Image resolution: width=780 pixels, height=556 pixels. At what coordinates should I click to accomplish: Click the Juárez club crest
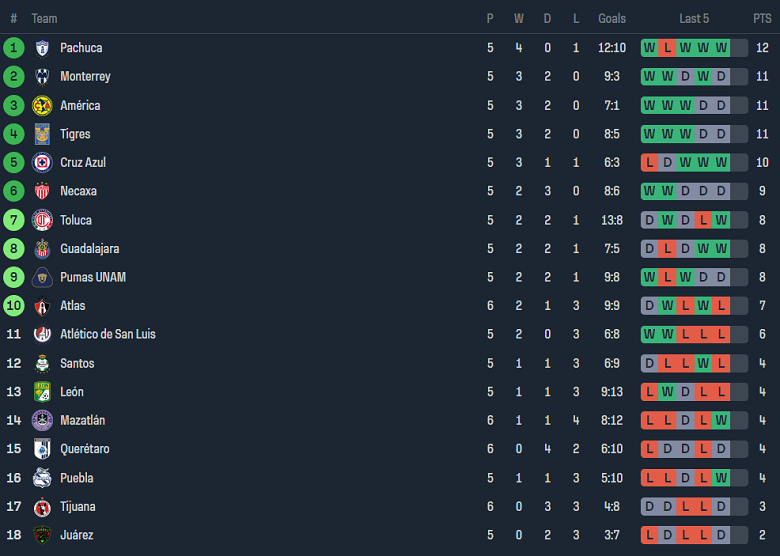(42, 535)
